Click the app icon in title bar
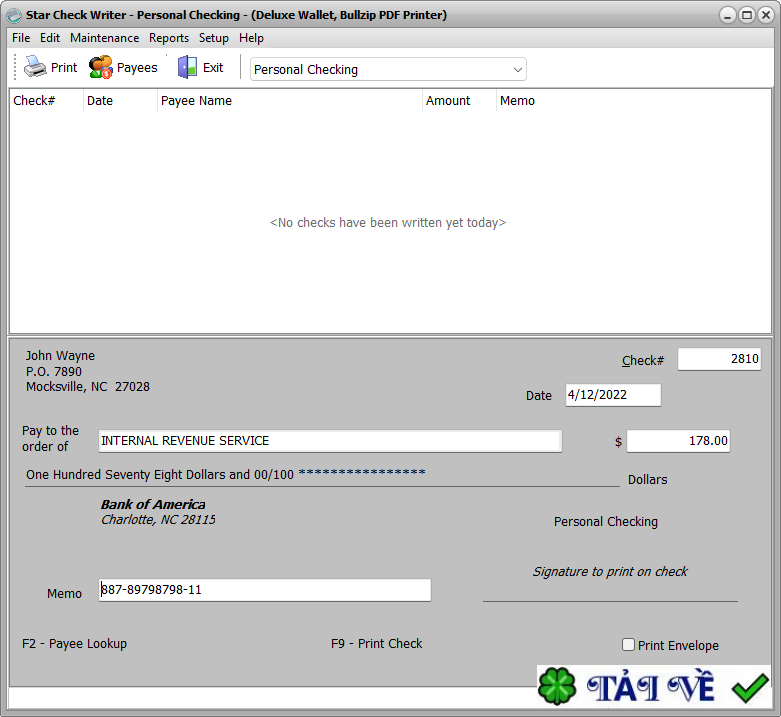 (14, 15)
